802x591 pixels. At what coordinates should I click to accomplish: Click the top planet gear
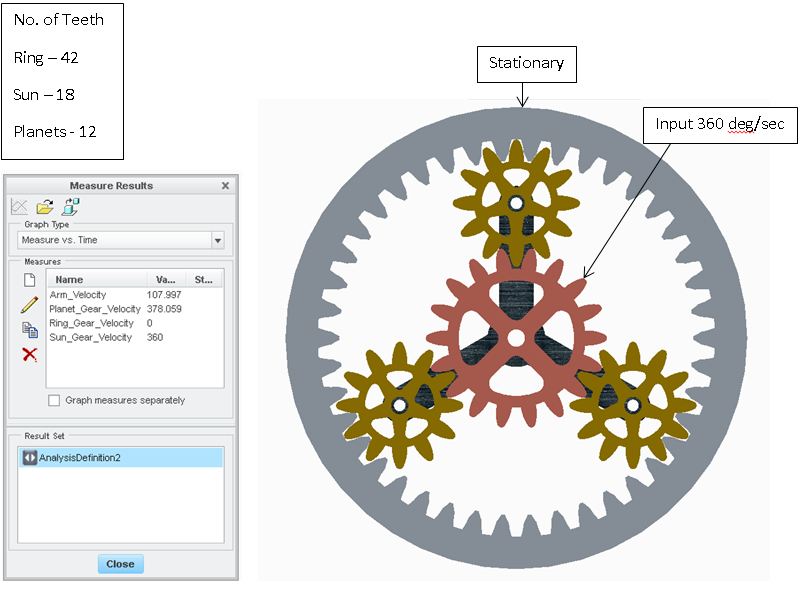(x=517, y=203)
